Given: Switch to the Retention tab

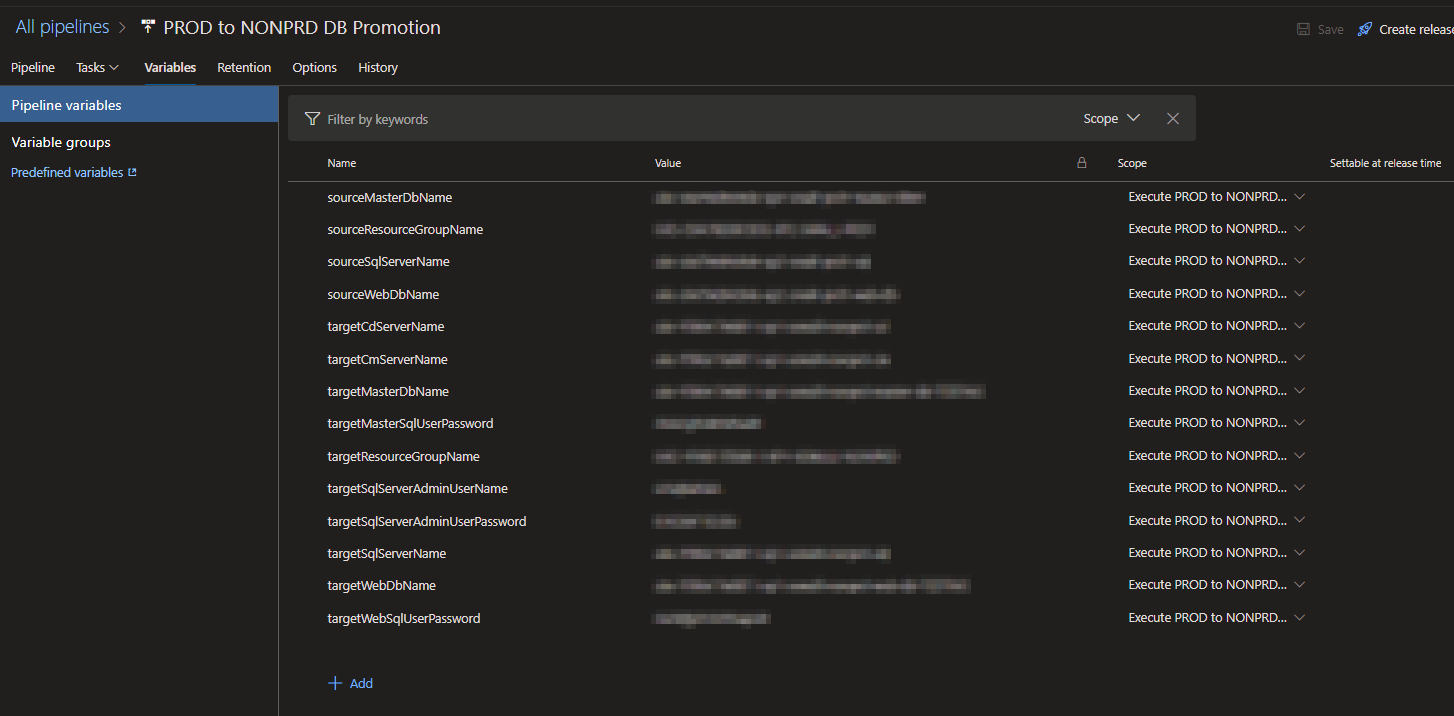Looking at the screenshot, I should pos(244,67).
